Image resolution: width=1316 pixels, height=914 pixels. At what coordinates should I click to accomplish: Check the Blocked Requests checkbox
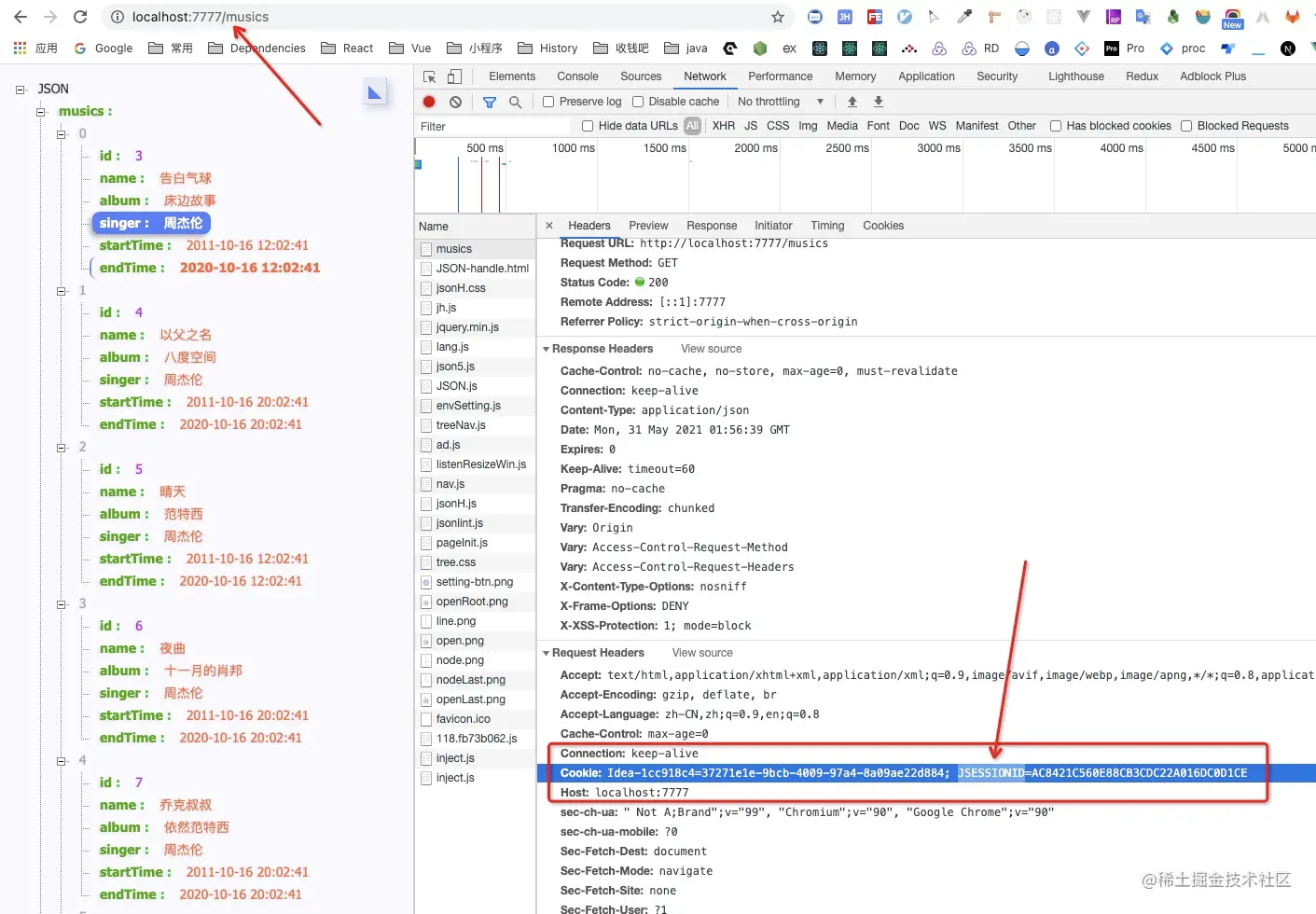pos(1186,126)
